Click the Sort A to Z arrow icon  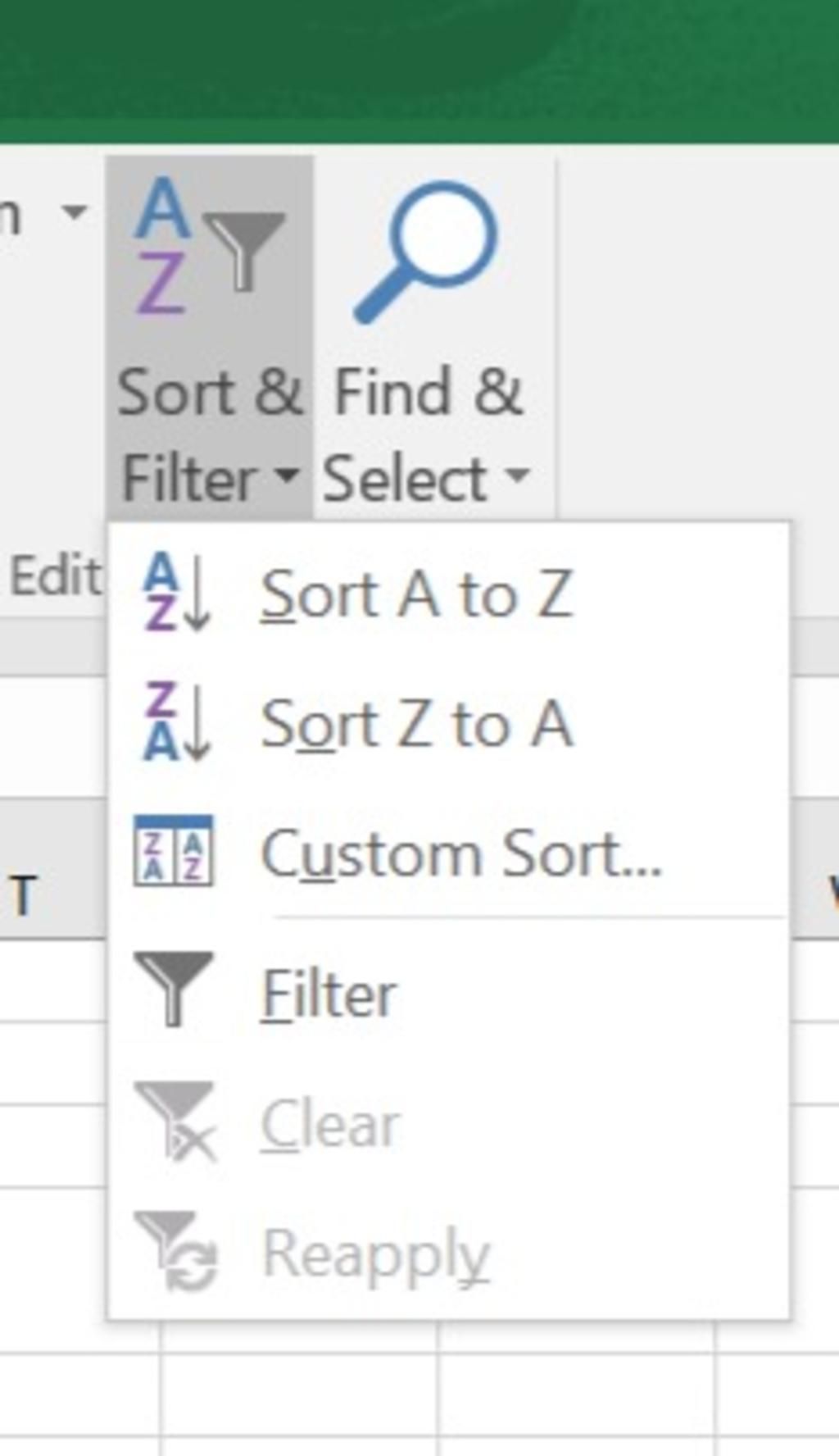[x=176, y=592]
